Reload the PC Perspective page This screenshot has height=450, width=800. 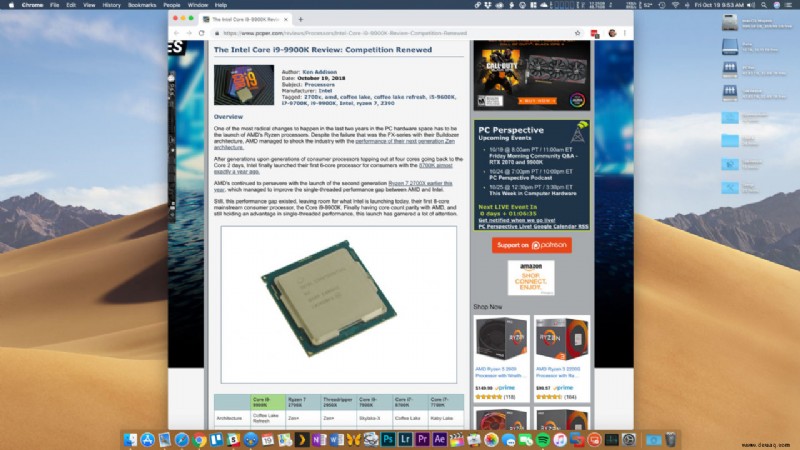[202, 33]
